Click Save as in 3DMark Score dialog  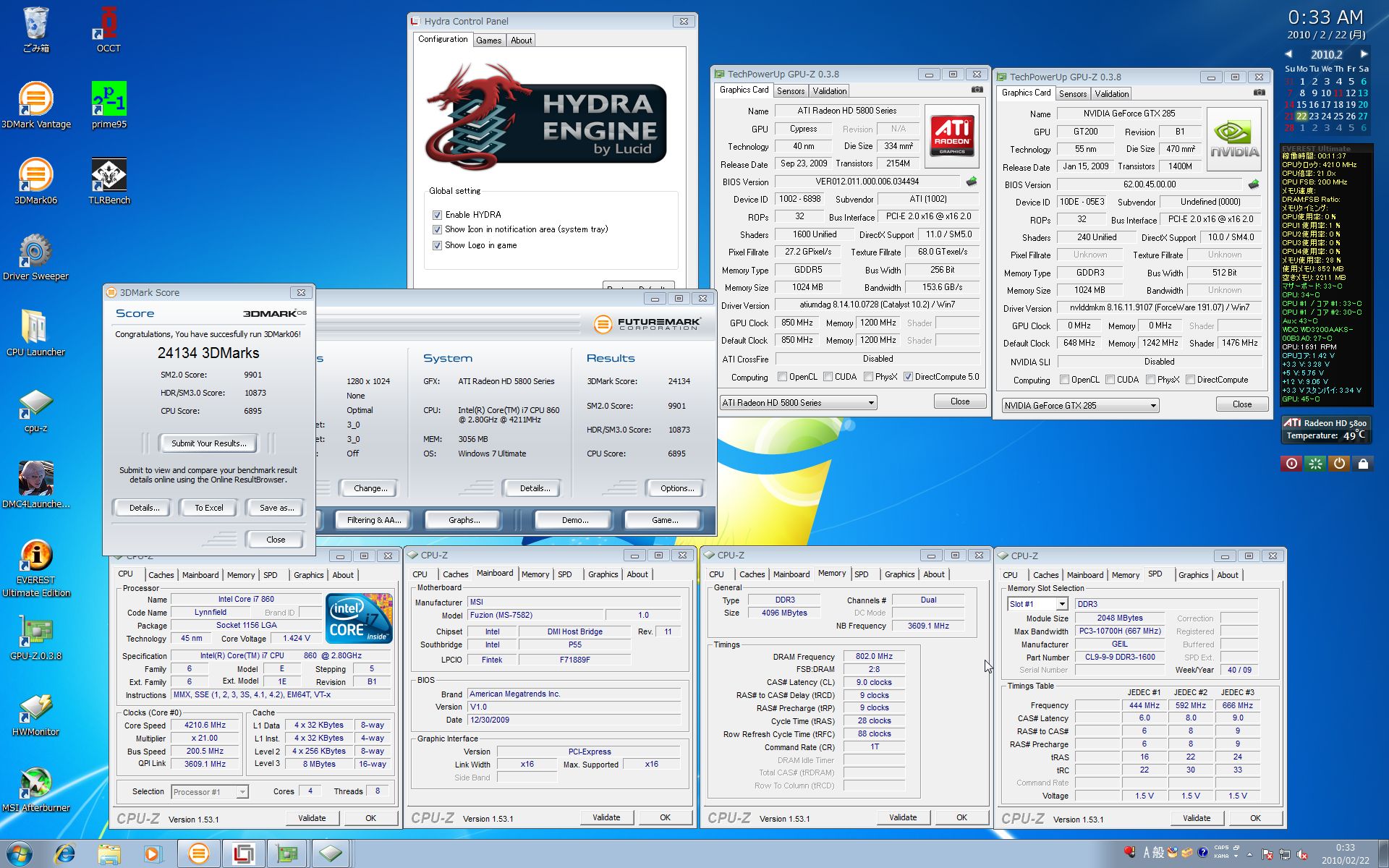(276, 508)
